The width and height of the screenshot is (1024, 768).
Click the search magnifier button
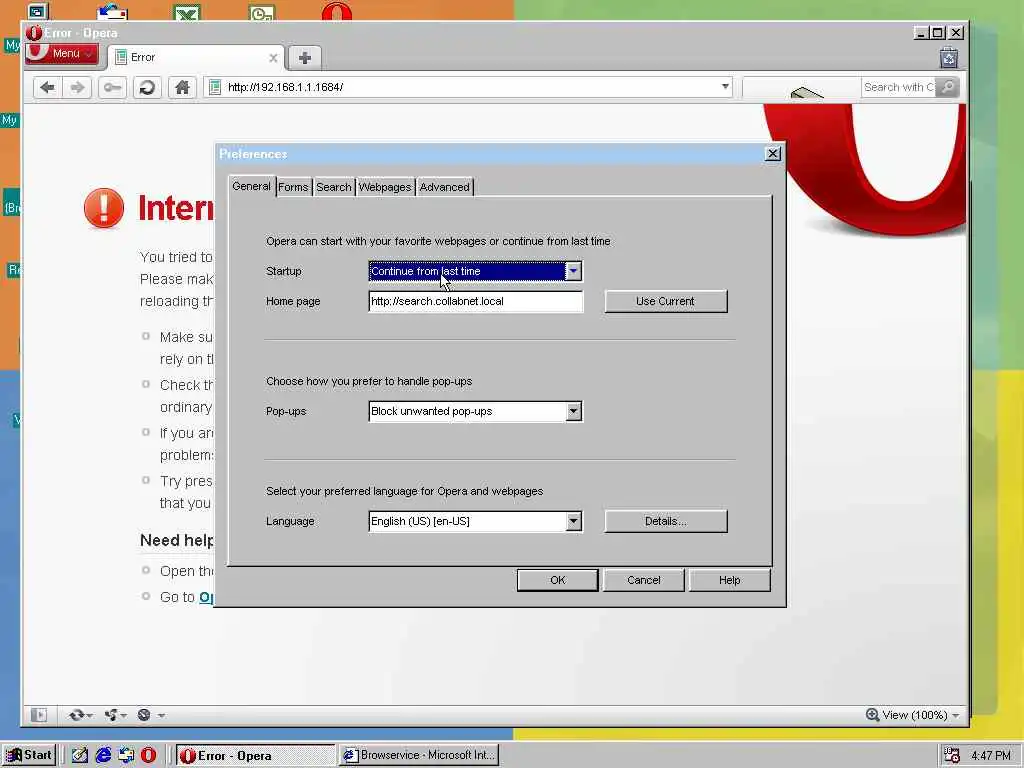tap(948, 87)
